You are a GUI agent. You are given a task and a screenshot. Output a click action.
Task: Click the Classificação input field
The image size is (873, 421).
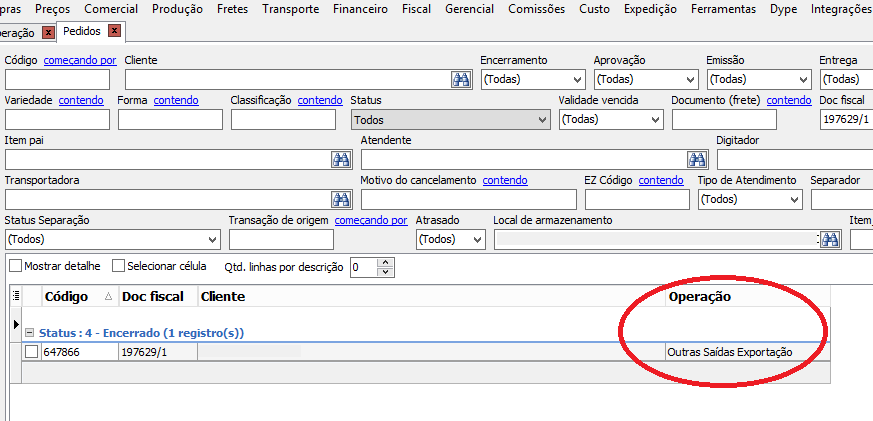pos(283,120)
